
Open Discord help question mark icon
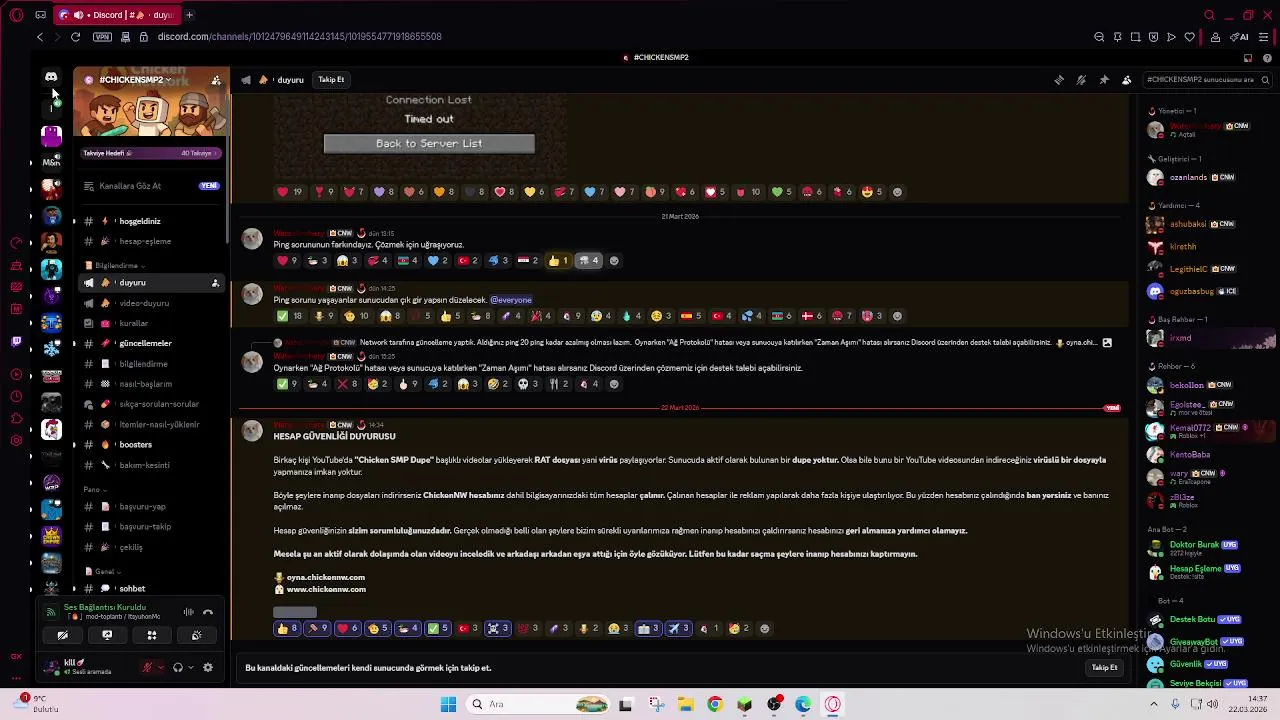(x=1265, y=58)
